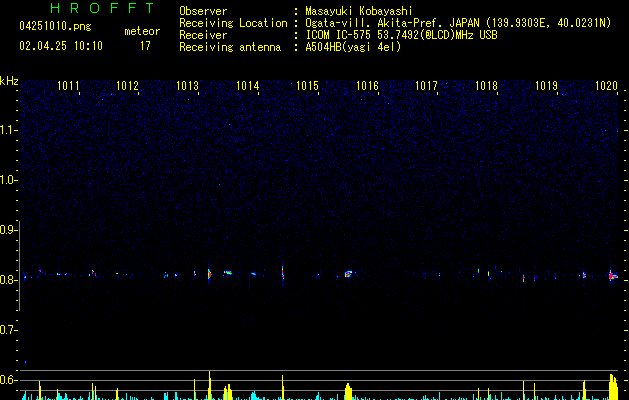Image resolution: width=629 pixels, height=400 pixels.
Task: Select the file name 04251010.png
Action: pos(55,27)
